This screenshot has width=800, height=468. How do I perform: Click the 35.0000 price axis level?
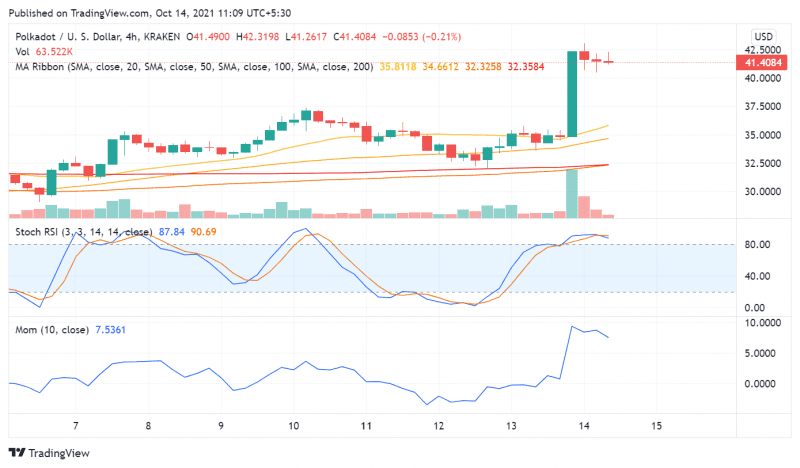pos(763,135)
